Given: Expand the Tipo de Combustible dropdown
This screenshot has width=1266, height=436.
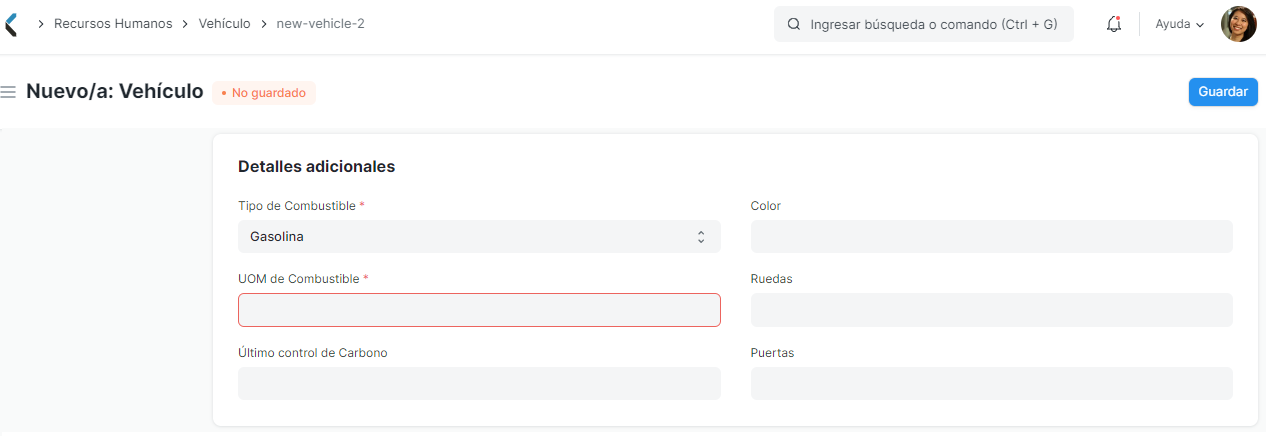Looking at the screenshot, I should point(479,237).
